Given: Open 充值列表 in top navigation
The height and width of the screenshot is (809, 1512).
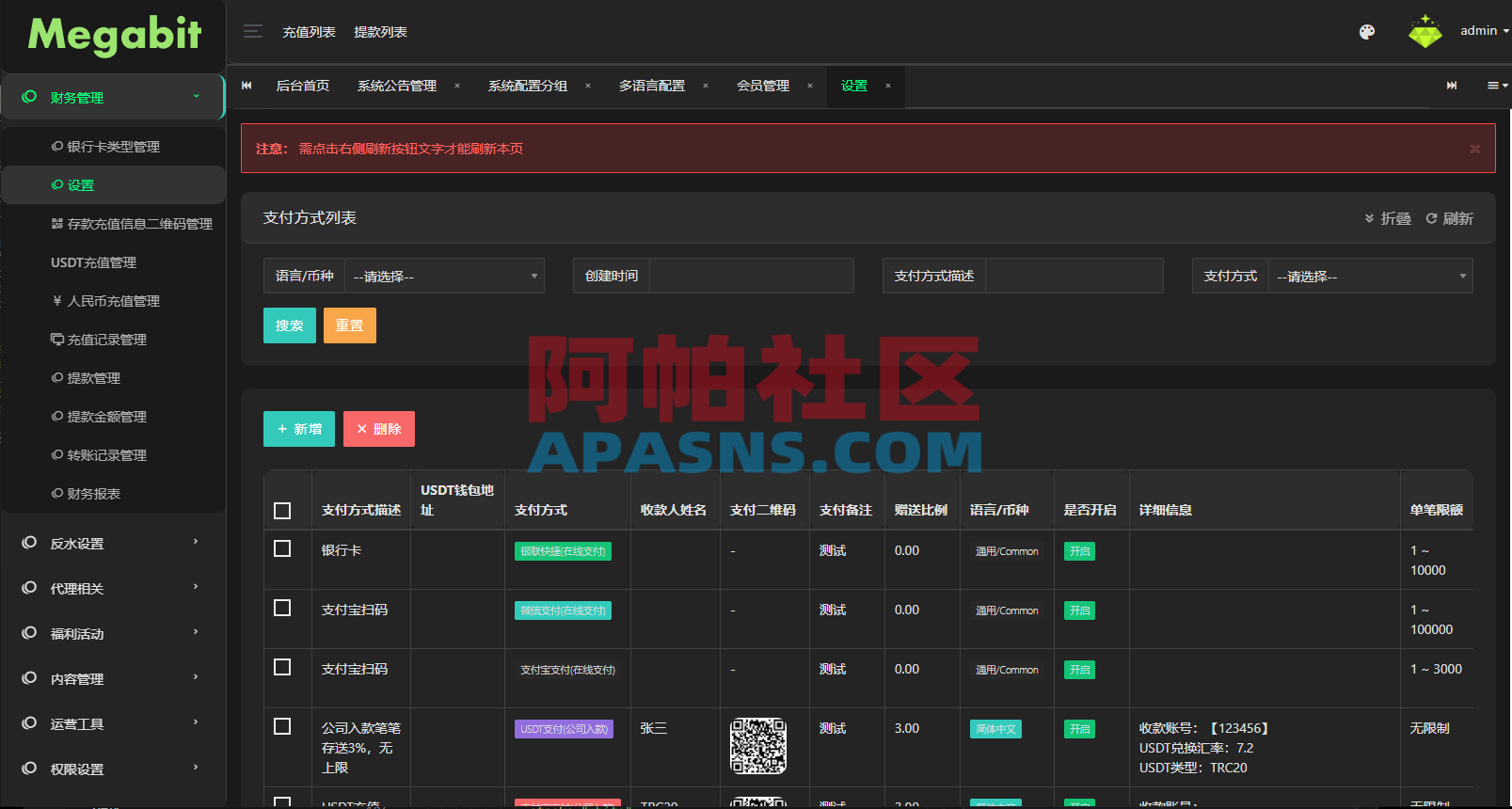Looking at the screenshot, I should [x=310, y=32].
